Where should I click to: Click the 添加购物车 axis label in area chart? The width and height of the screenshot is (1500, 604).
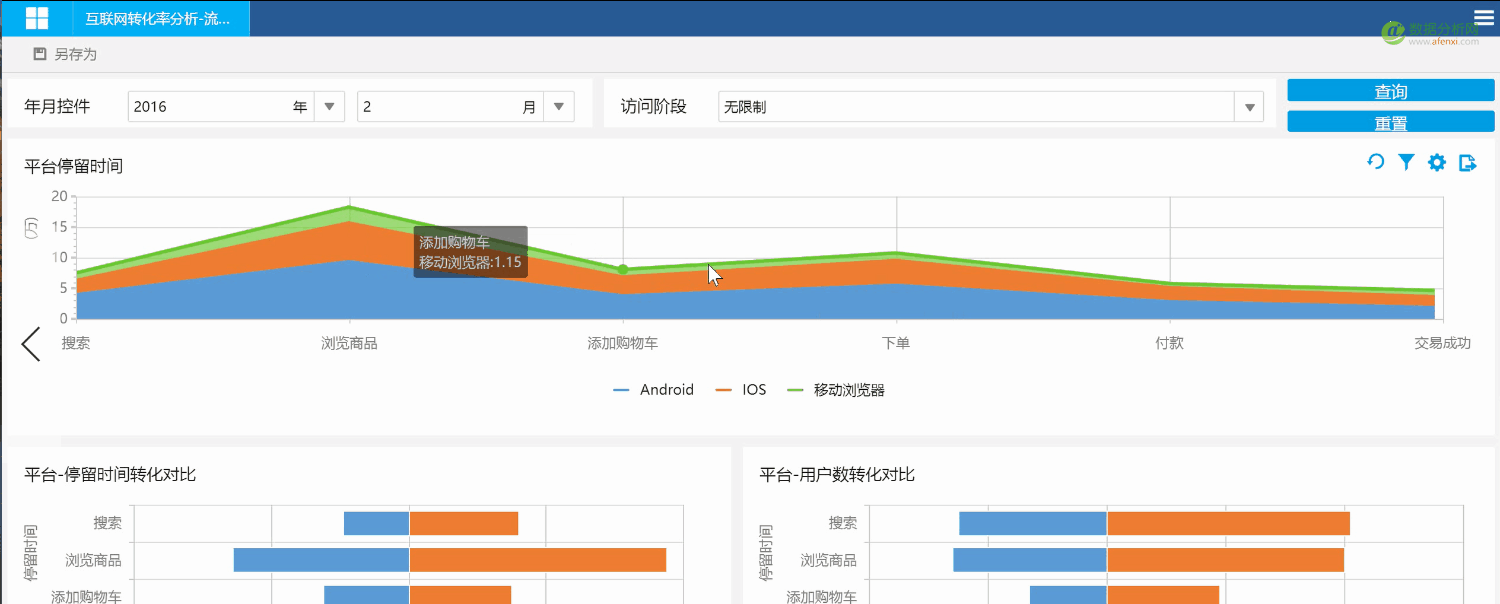point(623,343)
